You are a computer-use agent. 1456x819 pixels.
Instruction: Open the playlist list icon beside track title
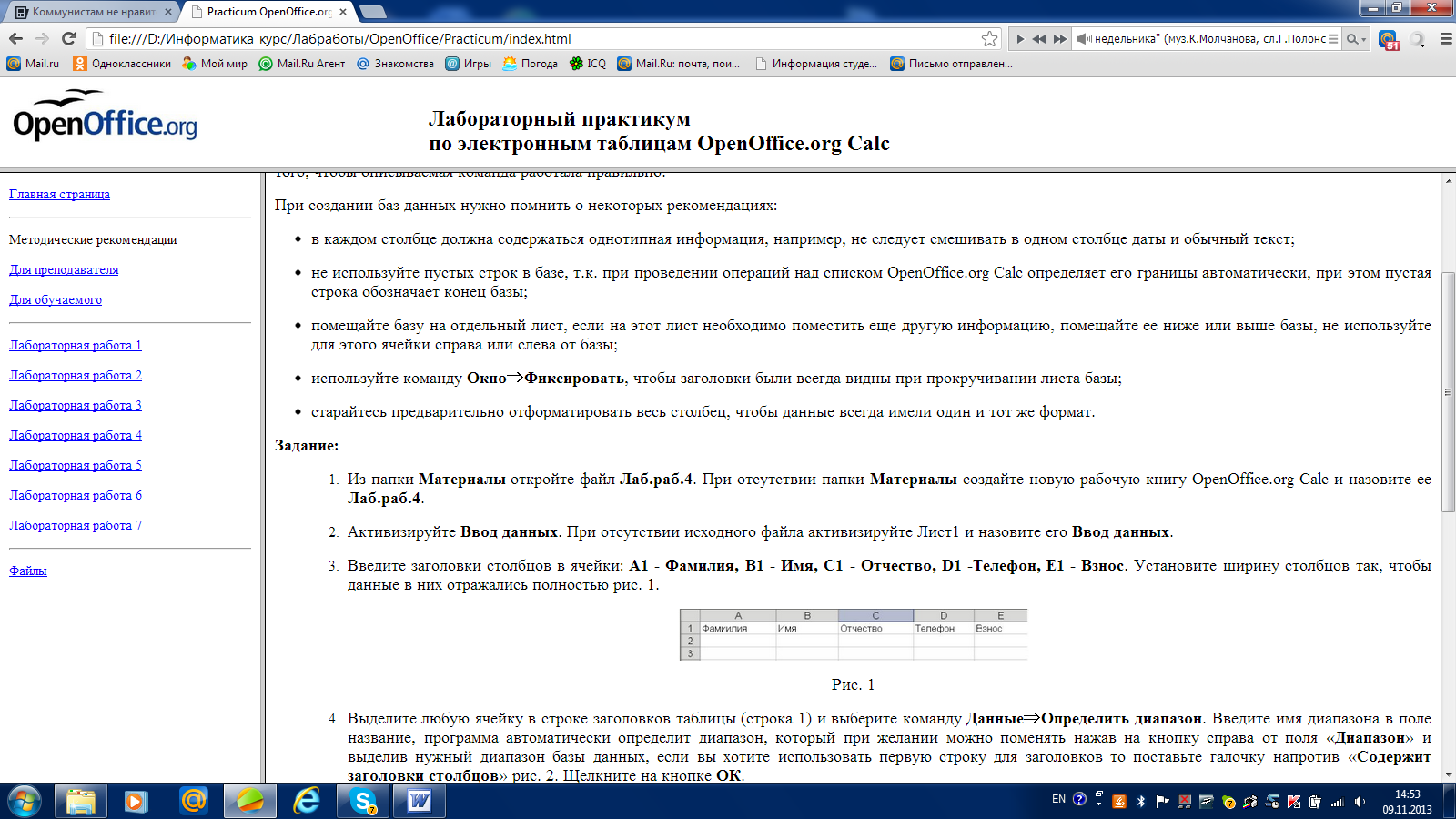(1333, 39)
